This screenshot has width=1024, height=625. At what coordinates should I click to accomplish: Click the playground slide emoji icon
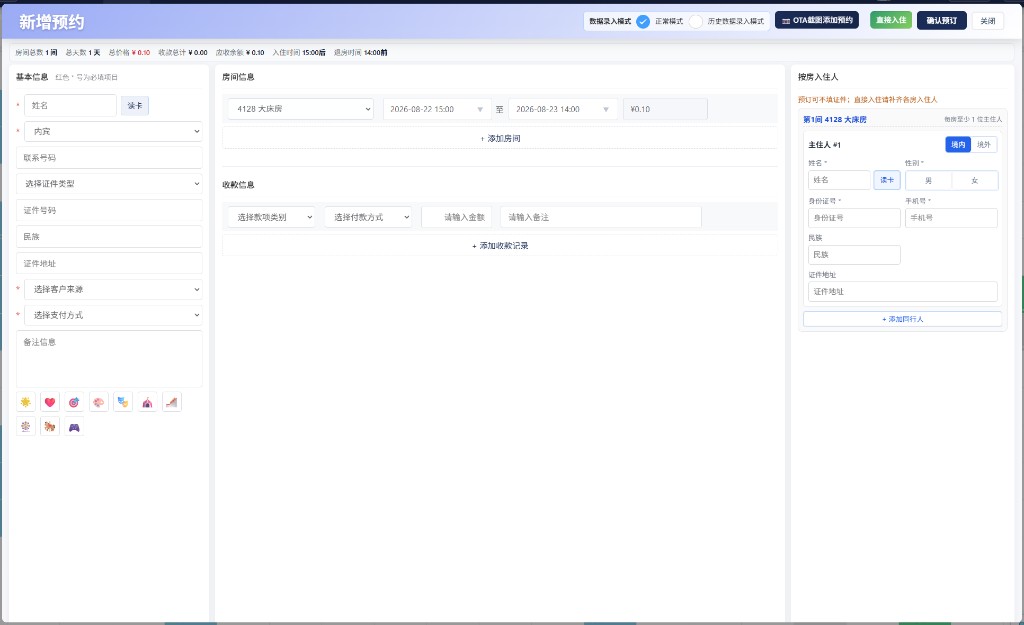coord(172,402)
